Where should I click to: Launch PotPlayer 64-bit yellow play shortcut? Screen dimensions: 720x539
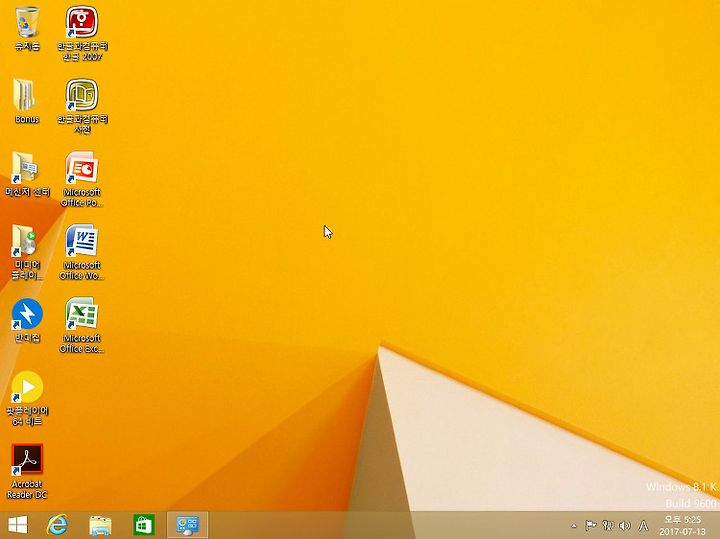coord(27,398)
